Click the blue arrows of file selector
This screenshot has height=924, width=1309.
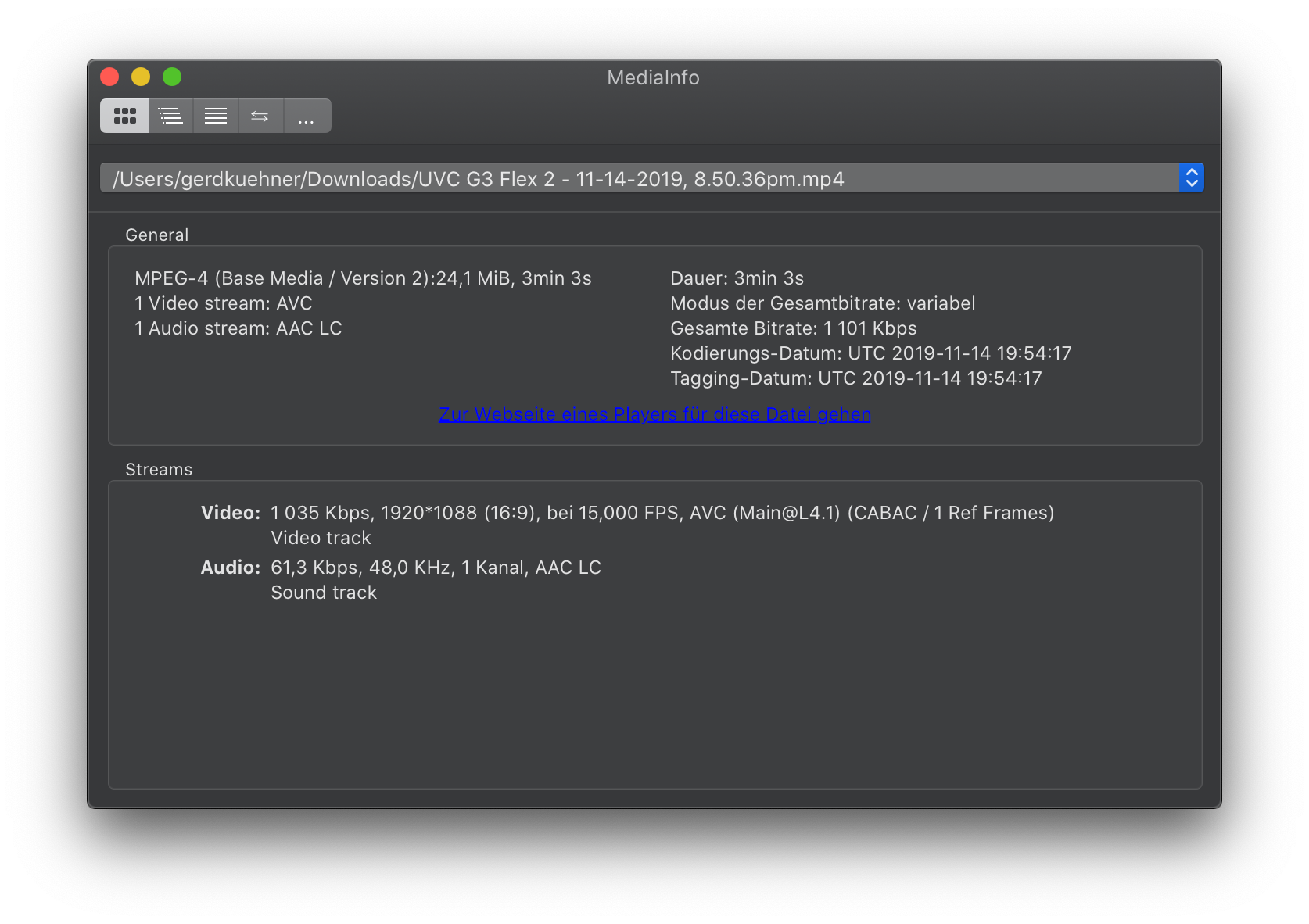coord(1191,178)
